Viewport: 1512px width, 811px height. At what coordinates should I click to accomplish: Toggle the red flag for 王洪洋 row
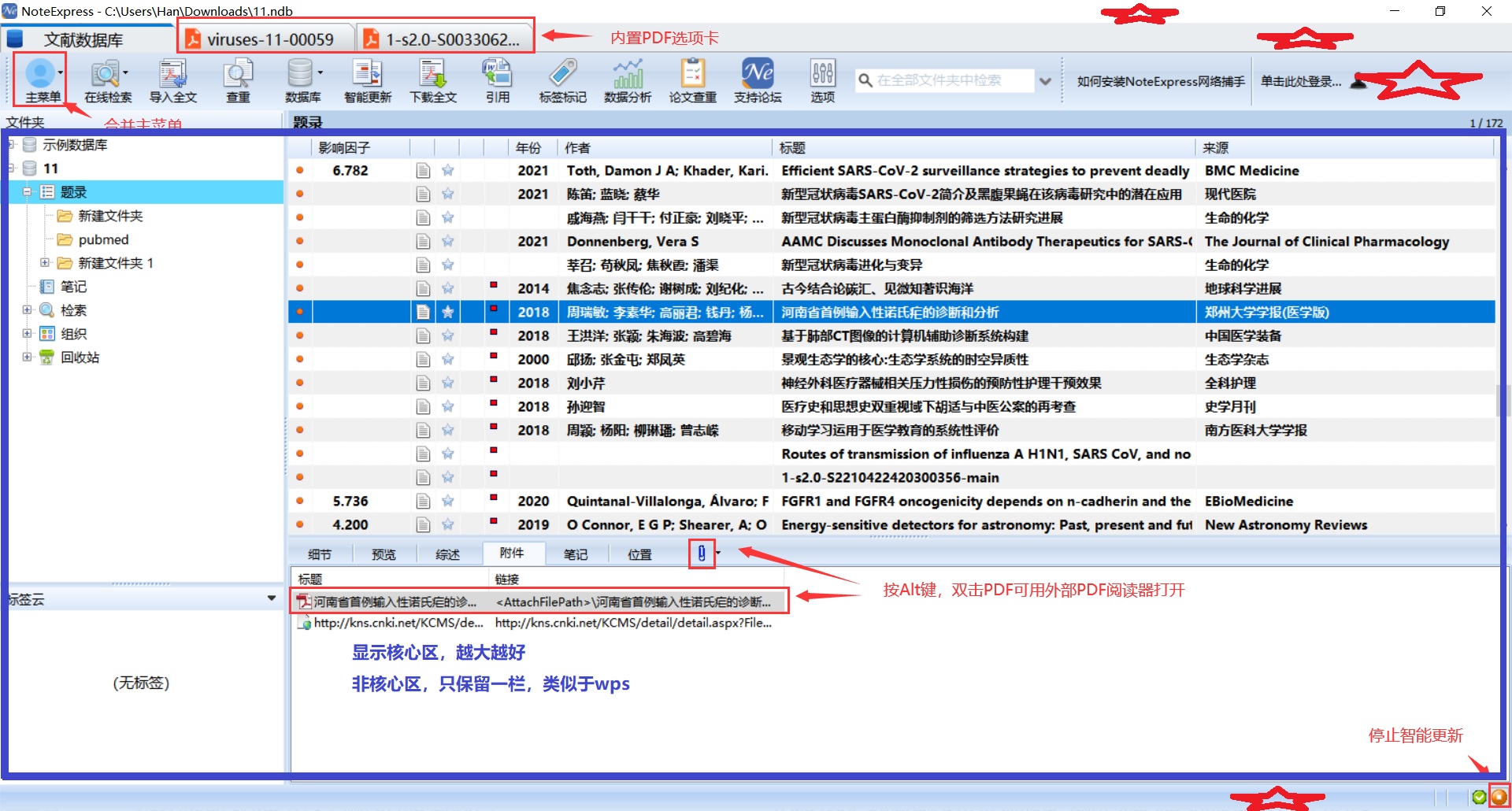pyautogui.click(x=494, y=332)
